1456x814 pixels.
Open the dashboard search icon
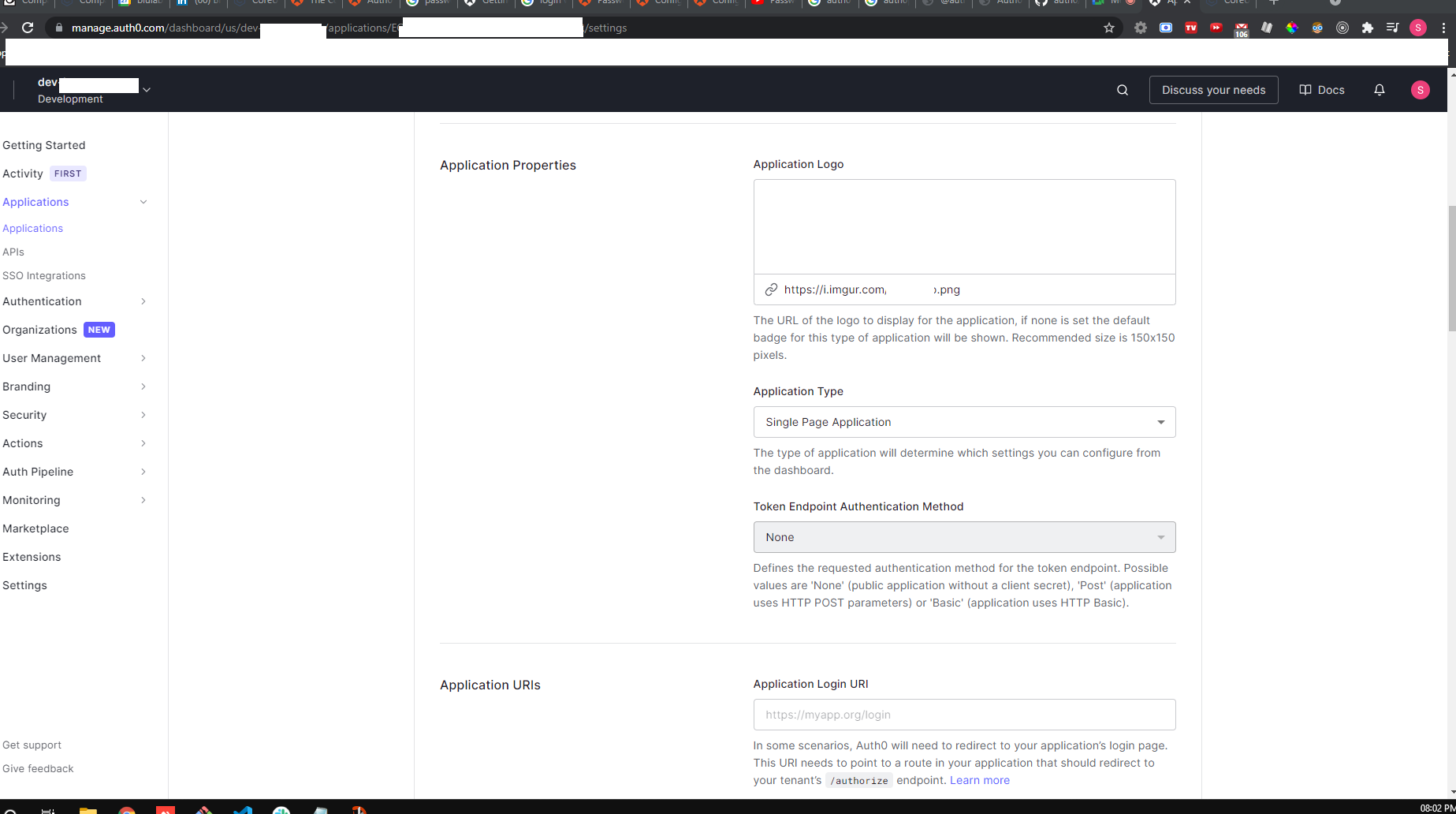(1123, 90)
